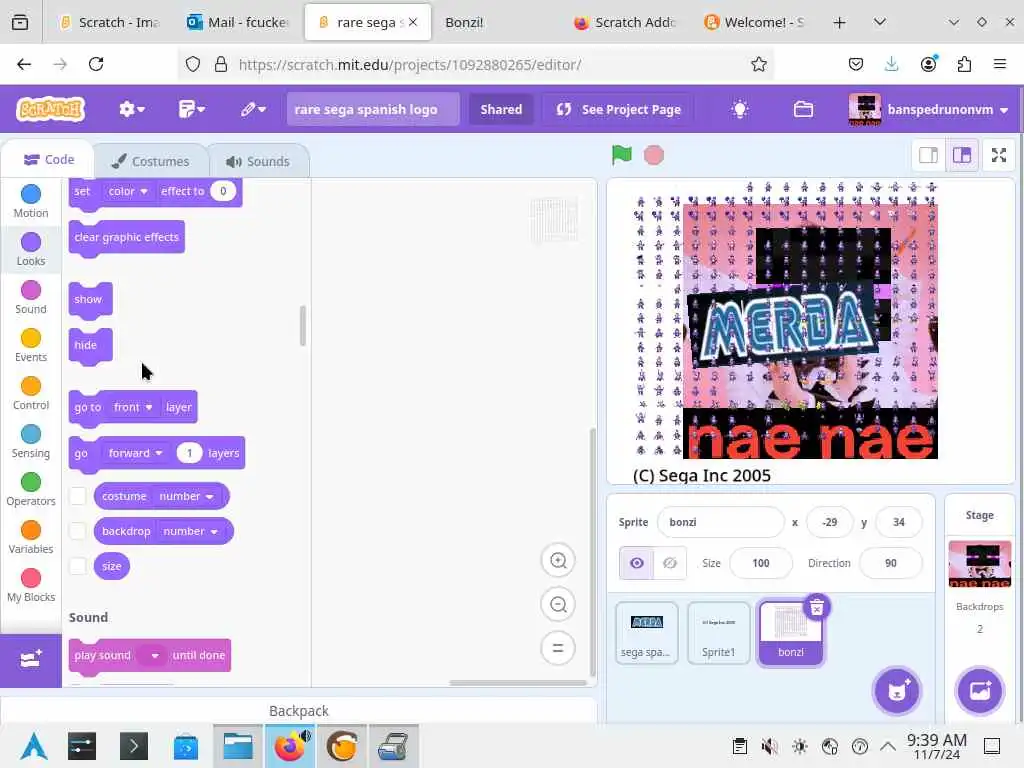Switch to large stage layout

(962, 155)
